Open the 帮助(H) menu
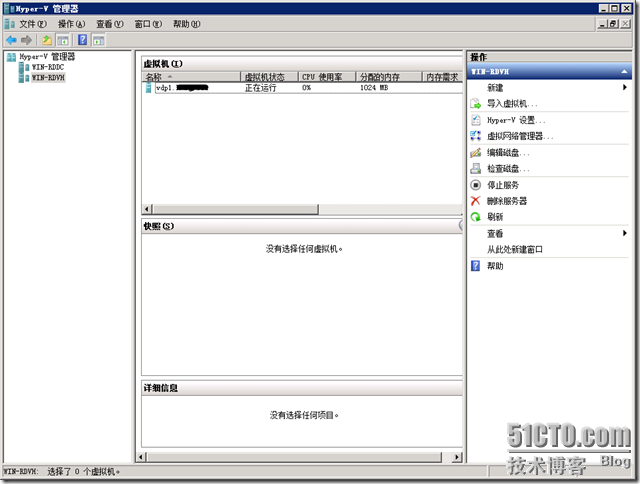The image size is (640, 484). (187, 24)
